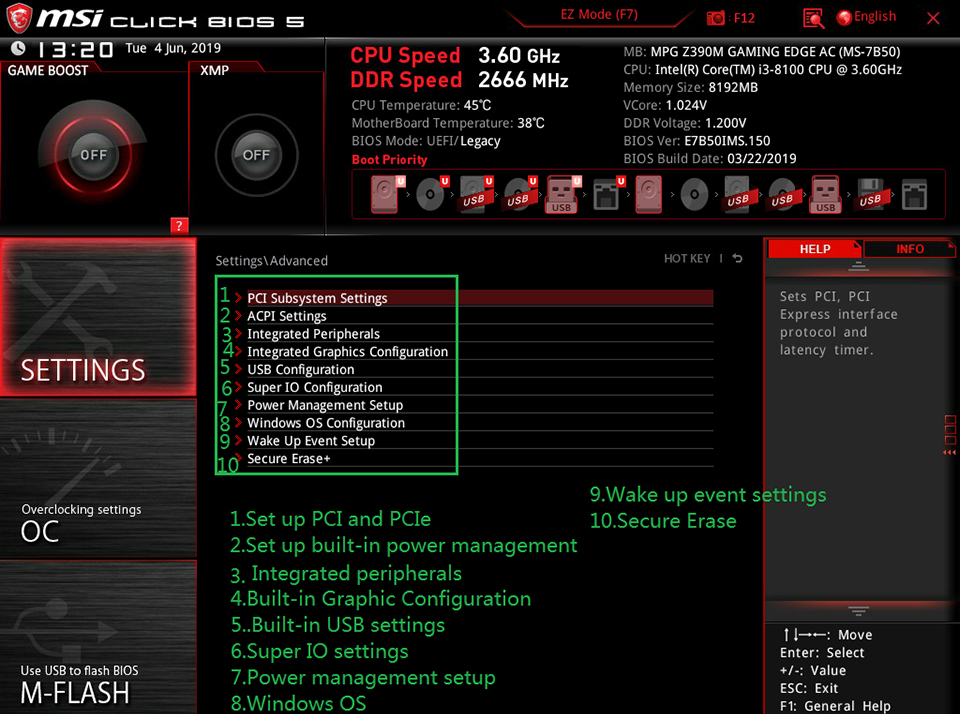Enable the XMP memory profile
This screenshot has height=714, width=960.
(256, 155)
